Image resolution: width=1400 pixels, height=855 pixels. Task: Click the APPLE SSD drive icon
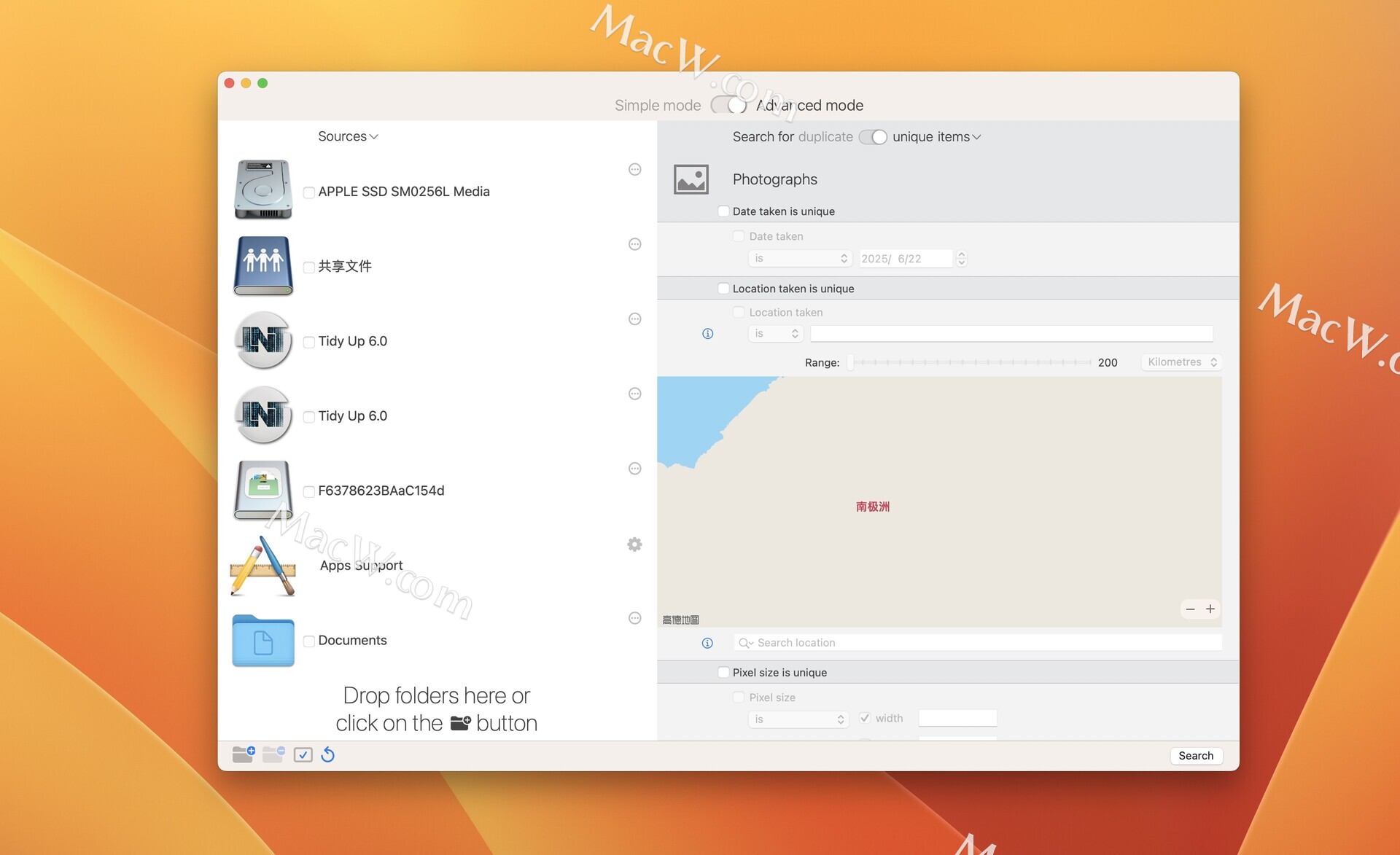coord(263,190)
